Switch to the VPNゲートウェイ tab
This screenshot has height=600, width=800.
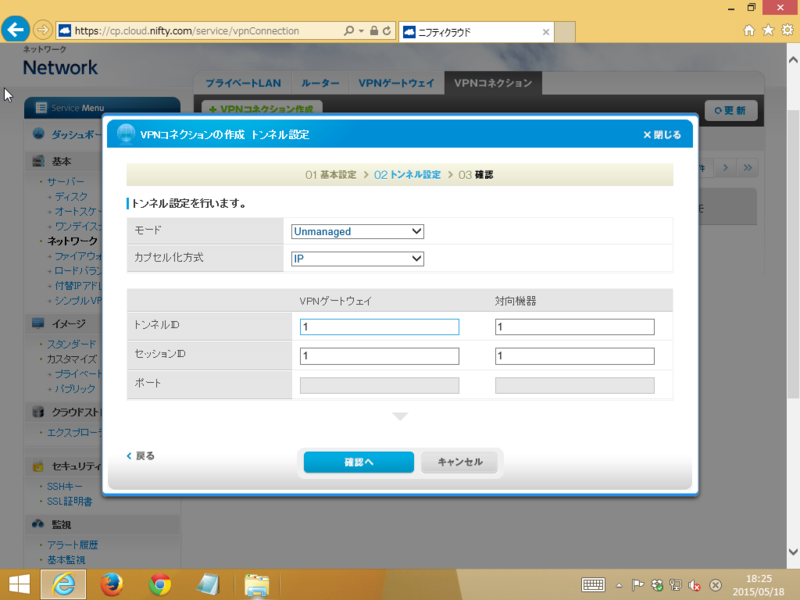pos(396,83)
